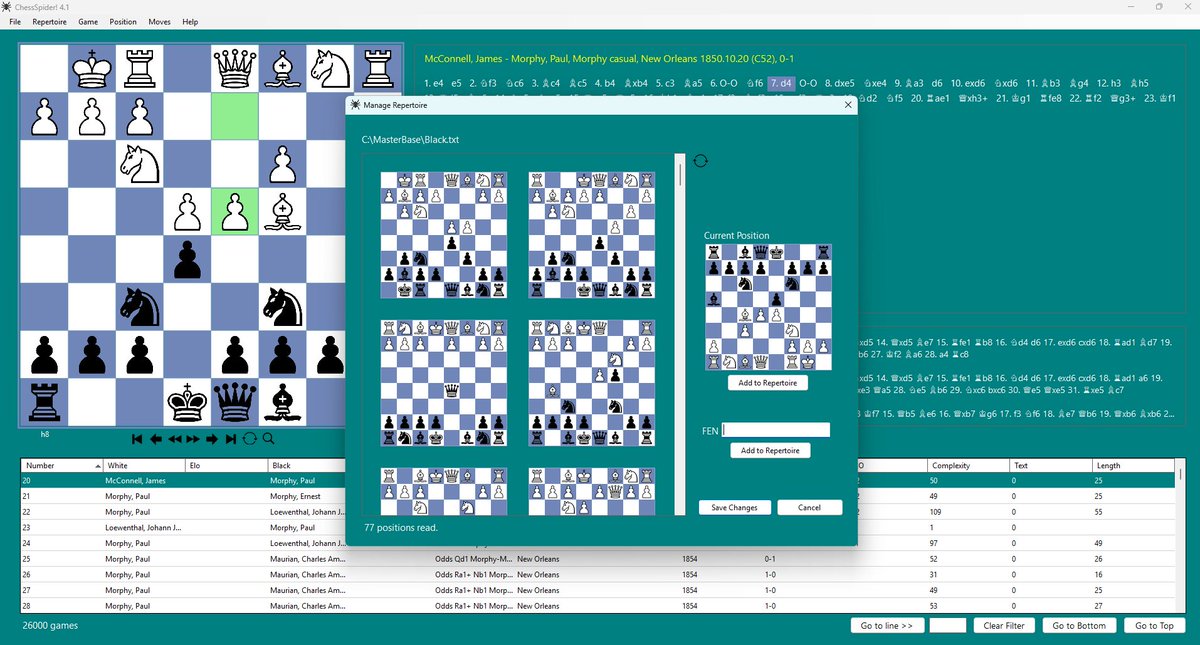Click the Go to Top button

[1154, 626]
